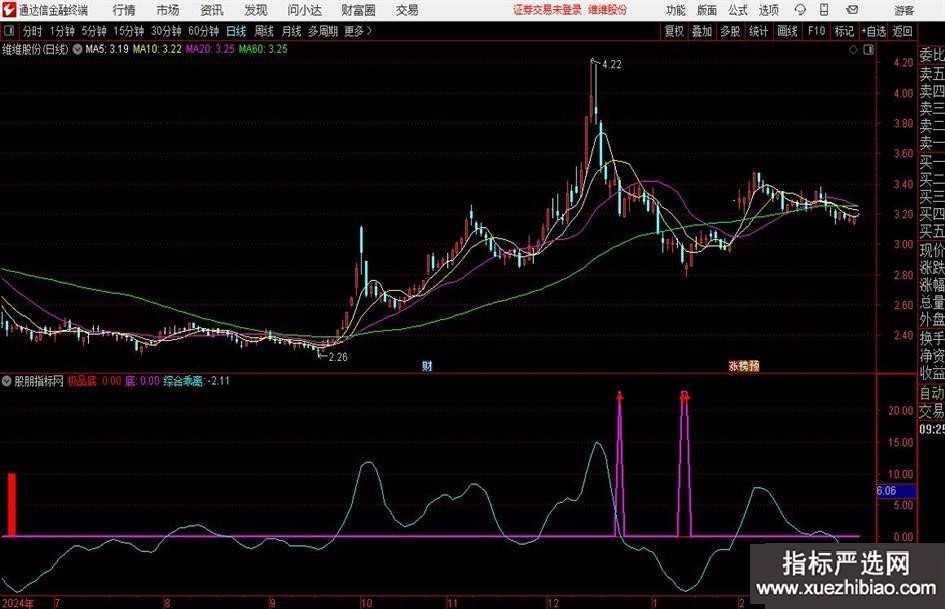Open the 版面 menu
Image resolution: width=945 pixels, height=609 pixels.
click(x=707, y=10)
